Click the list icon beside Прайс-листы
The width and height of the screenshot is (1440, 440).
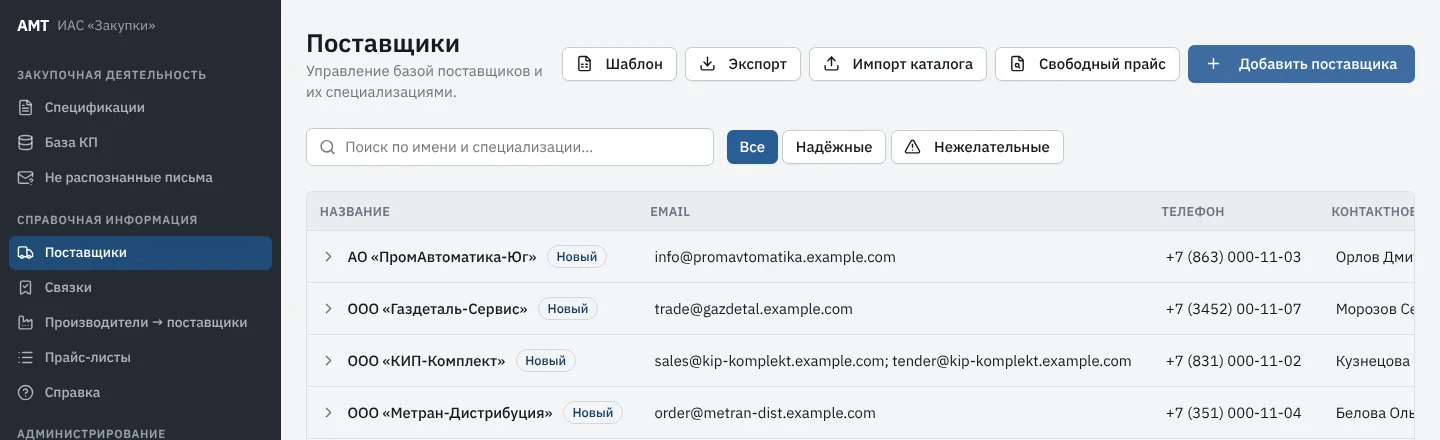pos(26,357)
